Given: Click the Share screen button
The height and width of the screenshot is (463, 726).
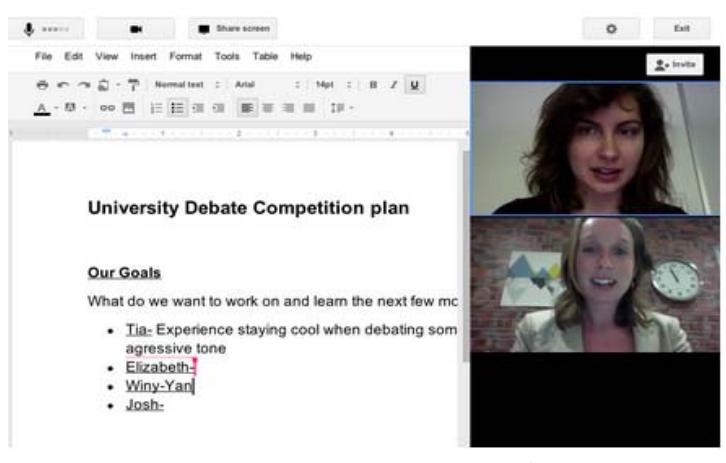Looking at the screenshot, I should [x=233, y=29].
